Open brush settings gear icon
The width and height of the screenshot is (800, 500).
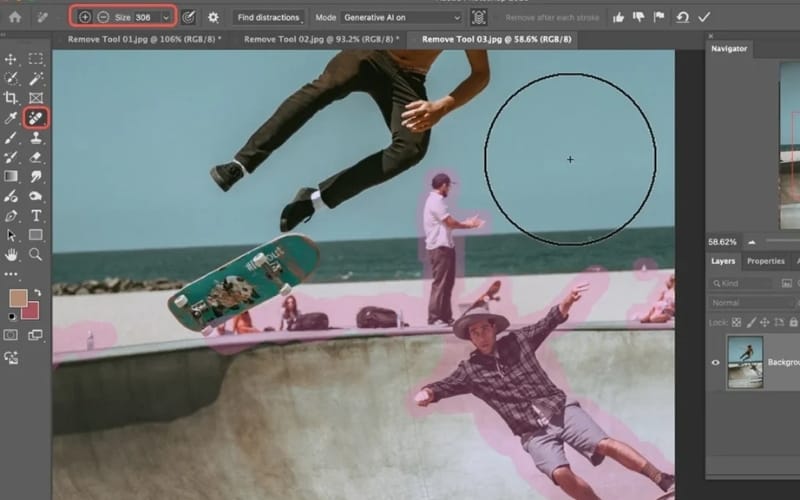tap(213, 17)
